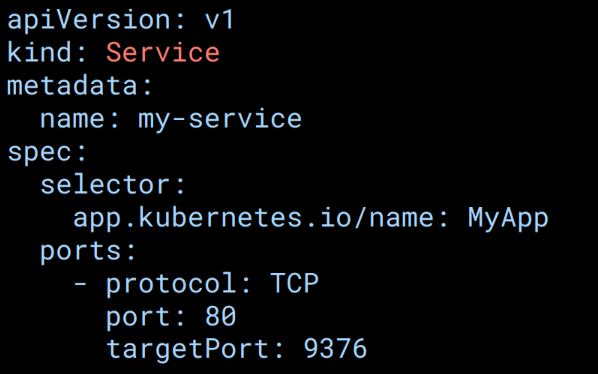
Task: Click the app.kubernetes.io/name label key
Action: tap(254, 218)
